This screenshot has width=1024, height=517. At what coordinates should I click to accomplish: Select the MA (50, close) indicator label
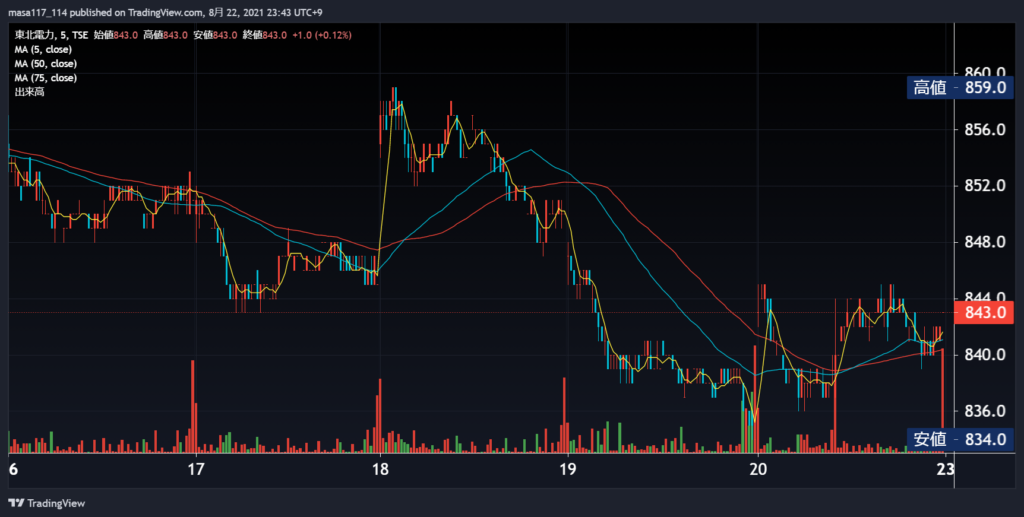coord(46,64)
